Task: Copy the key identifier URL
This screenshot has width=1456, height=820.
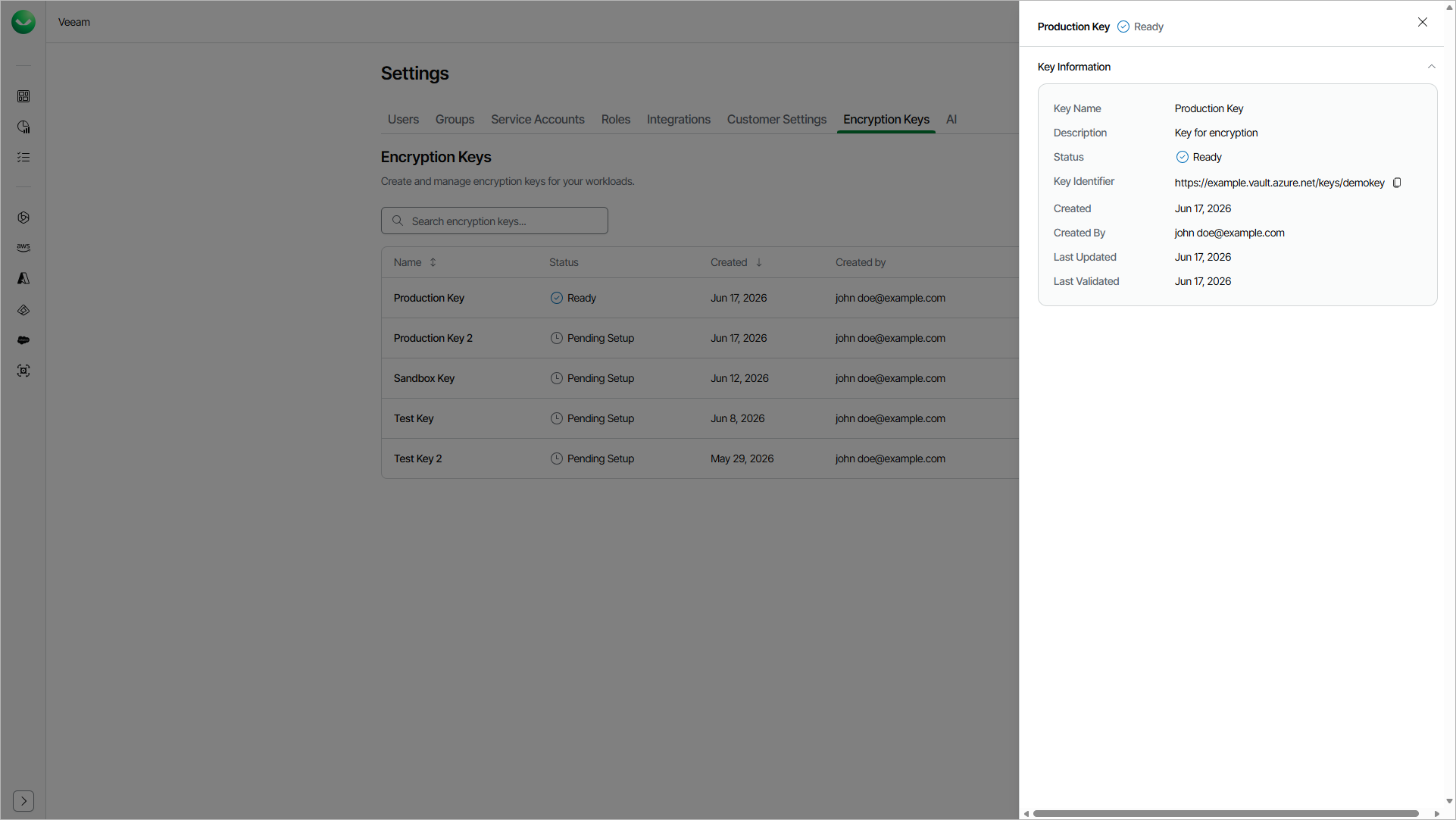Action: point(1397,183)
